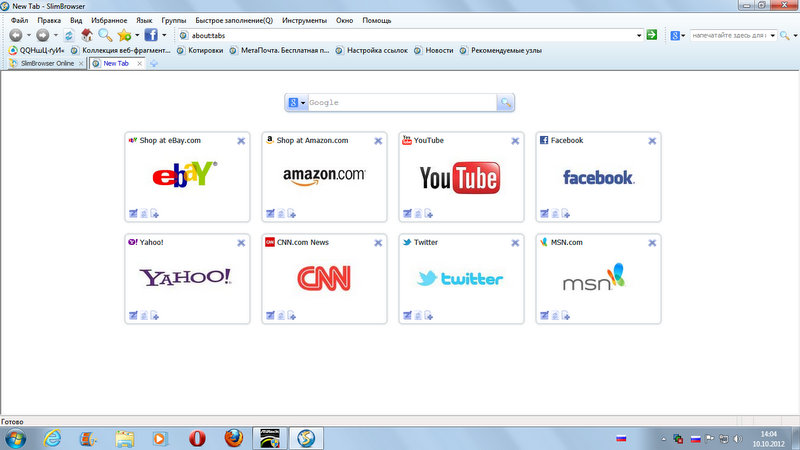Click the Google search field on page
The width and height of the screenshot is (800, 450).
click(x=402, y=103)
